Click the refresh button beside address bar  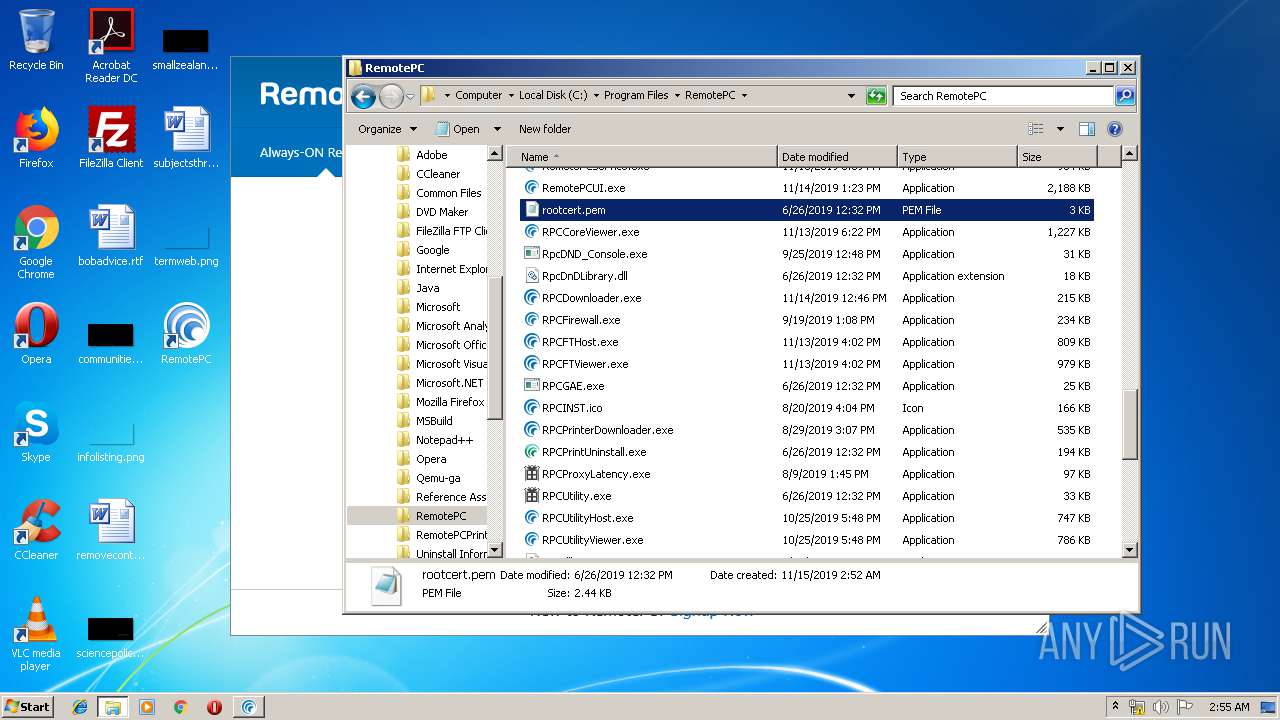(x=876, y=96)
